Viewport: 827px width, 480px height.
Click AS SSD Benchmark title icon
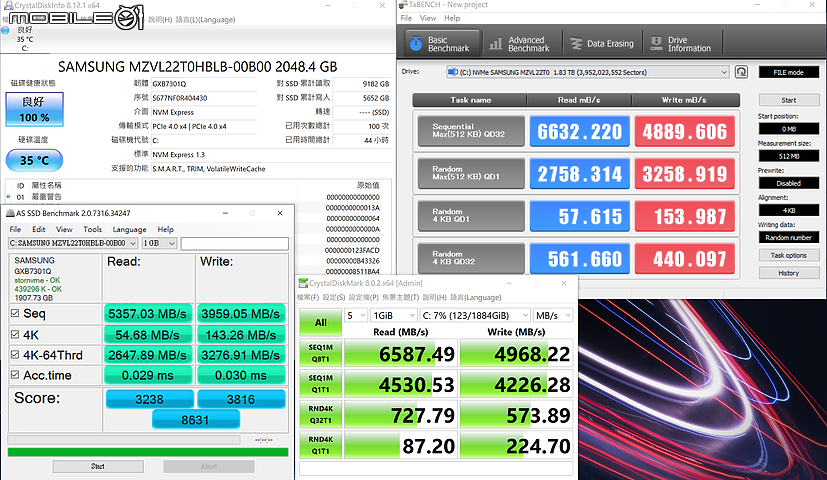tap(10, 213)
